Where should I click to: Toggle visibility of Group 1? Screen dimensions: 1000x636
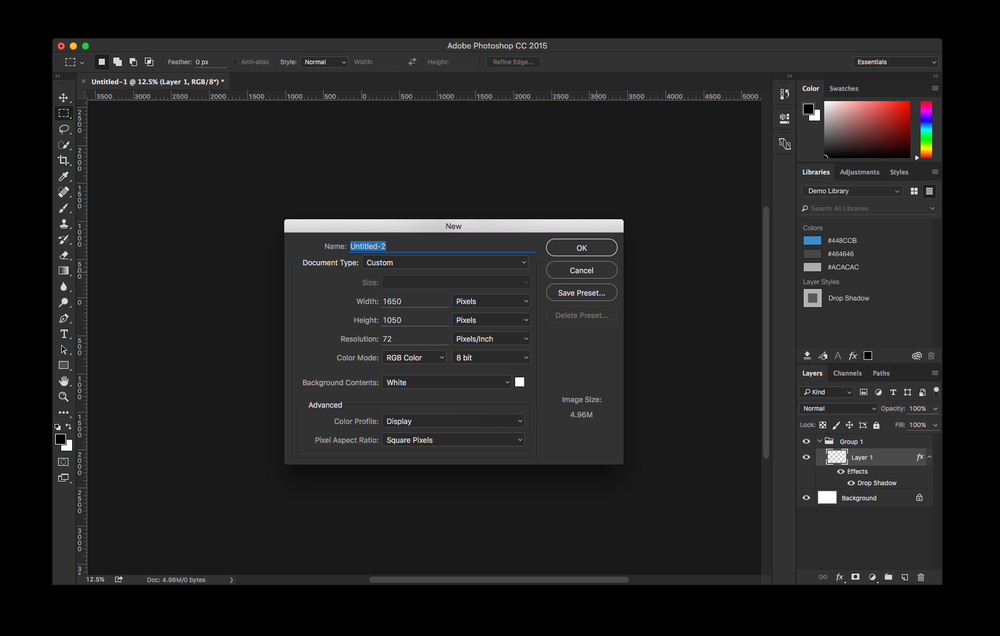806,441
